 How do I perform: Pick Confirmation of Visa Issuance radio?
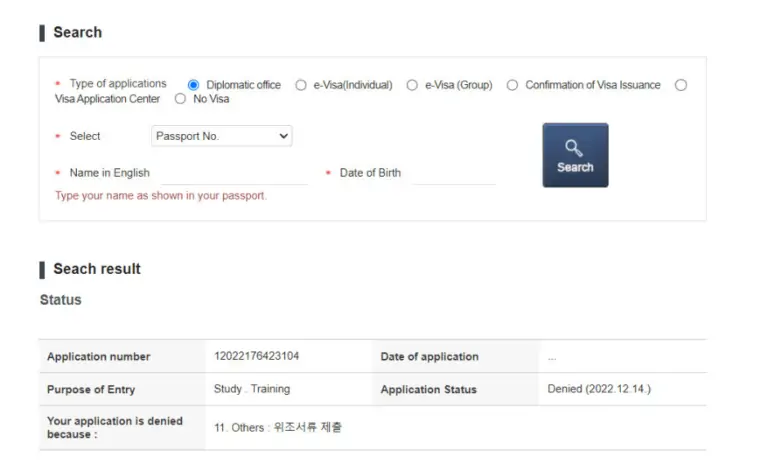(513, 85)
